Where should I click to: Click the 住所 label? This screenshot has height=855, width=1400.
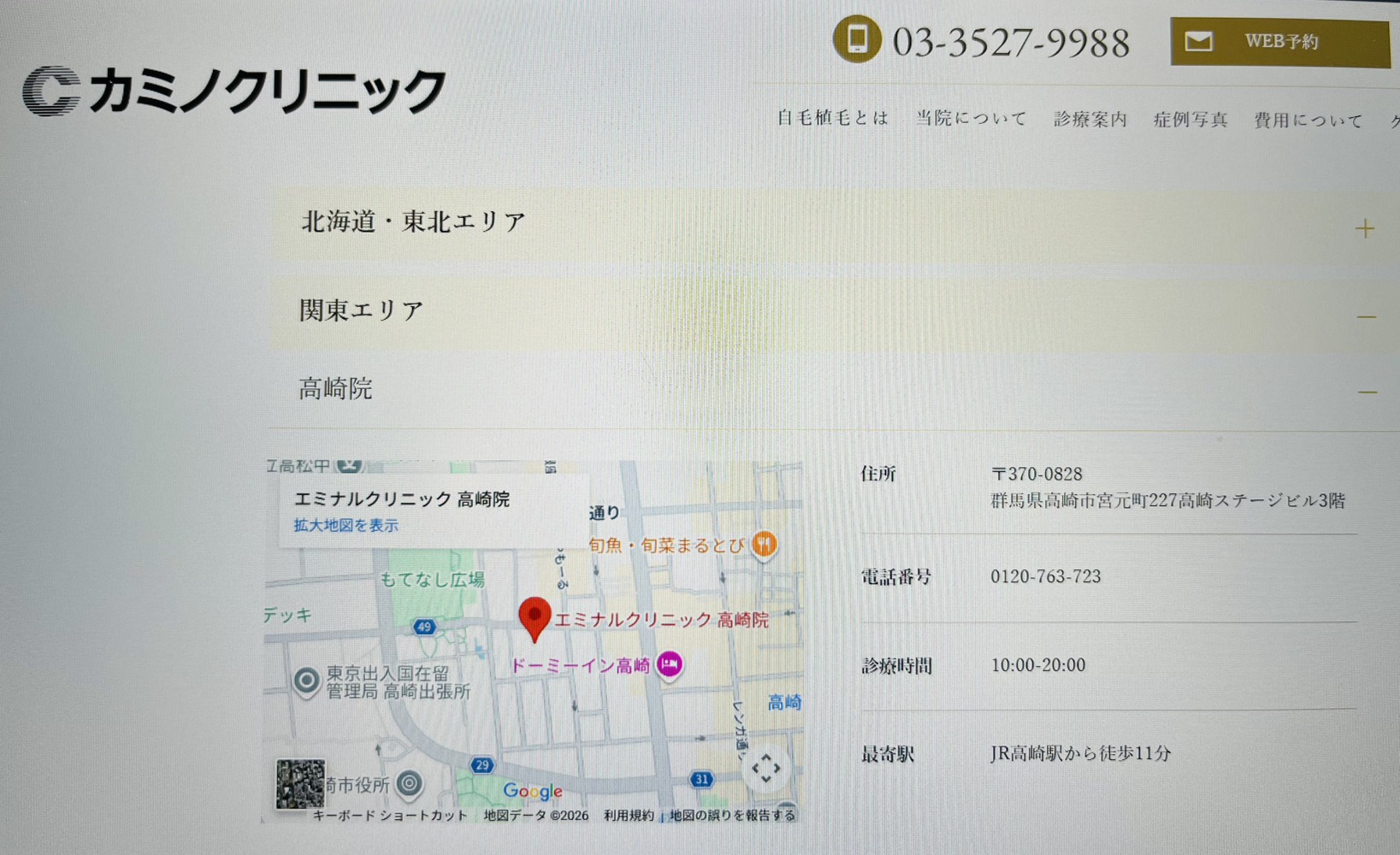pos(878,474)
